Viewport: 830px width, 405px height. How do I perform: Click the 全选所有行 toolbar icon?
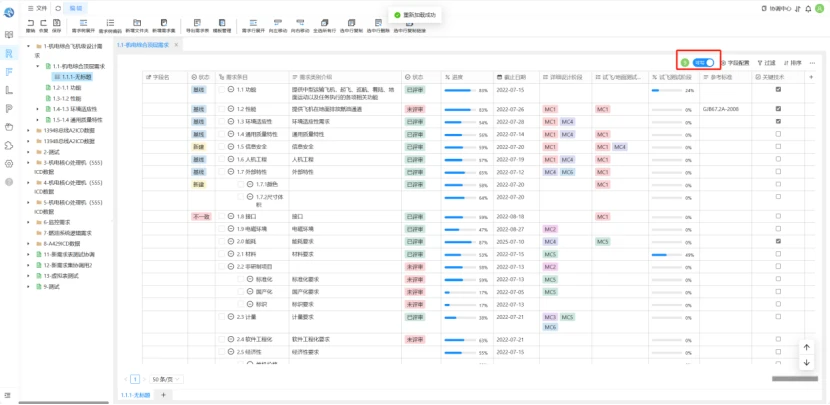tap(324, 23)
